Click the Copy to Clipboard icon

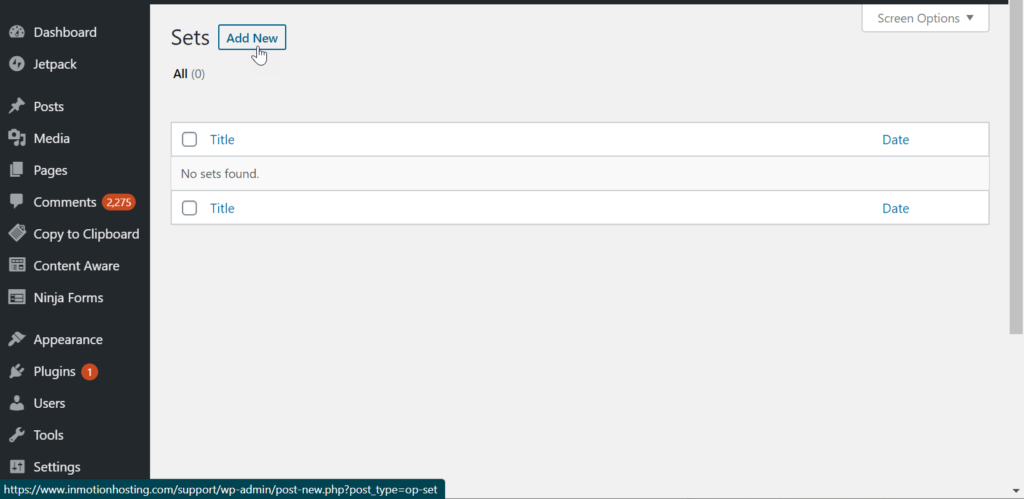point(17,234)
